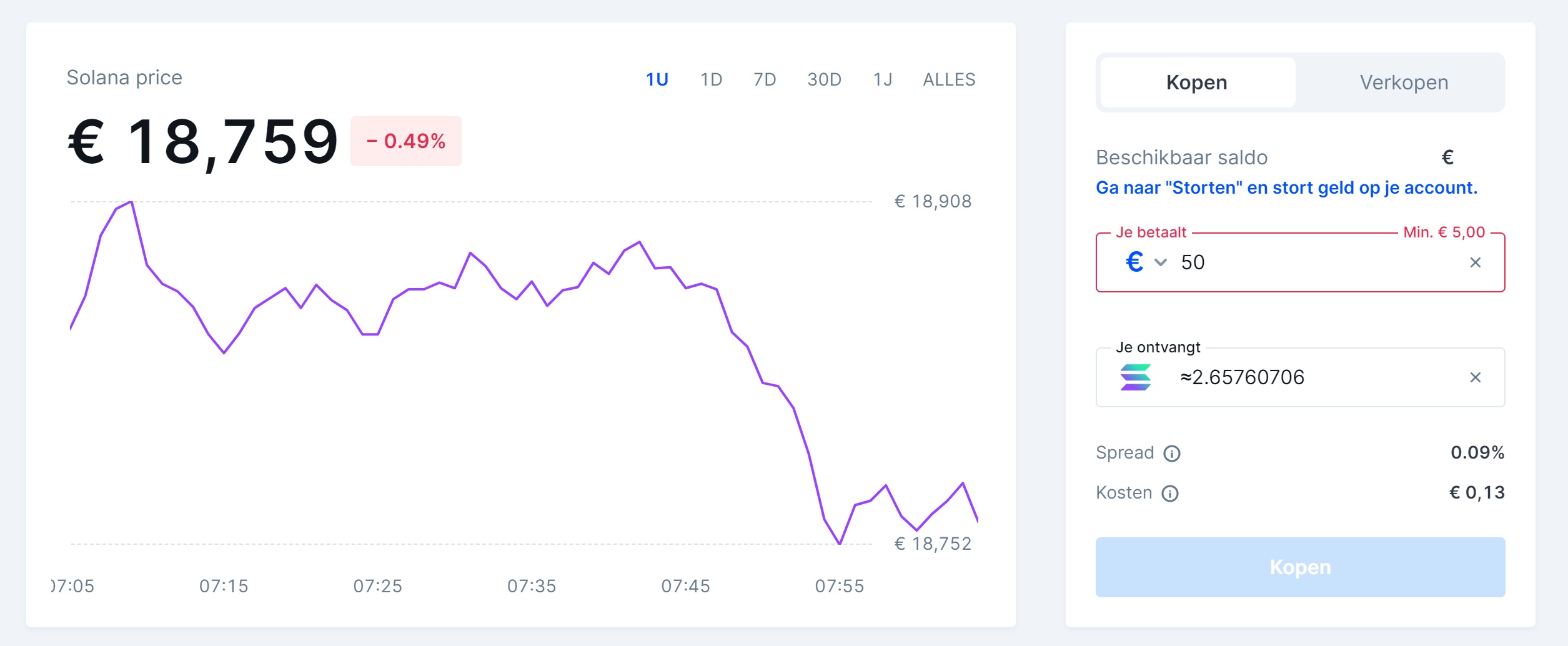
Task: Click the Kosten info icon
Action: pos(1170,494)
